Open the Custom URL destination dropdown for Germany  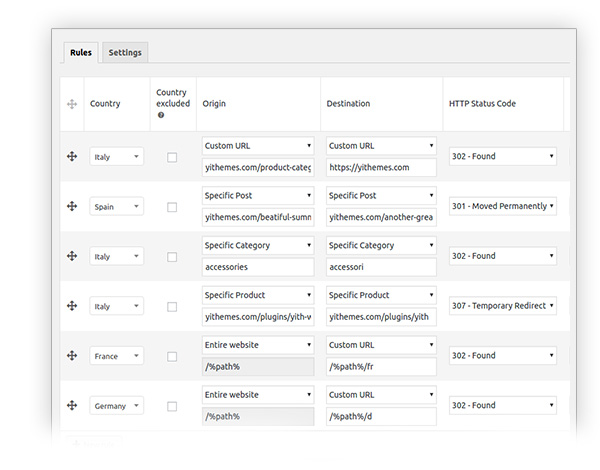[381, 395]
